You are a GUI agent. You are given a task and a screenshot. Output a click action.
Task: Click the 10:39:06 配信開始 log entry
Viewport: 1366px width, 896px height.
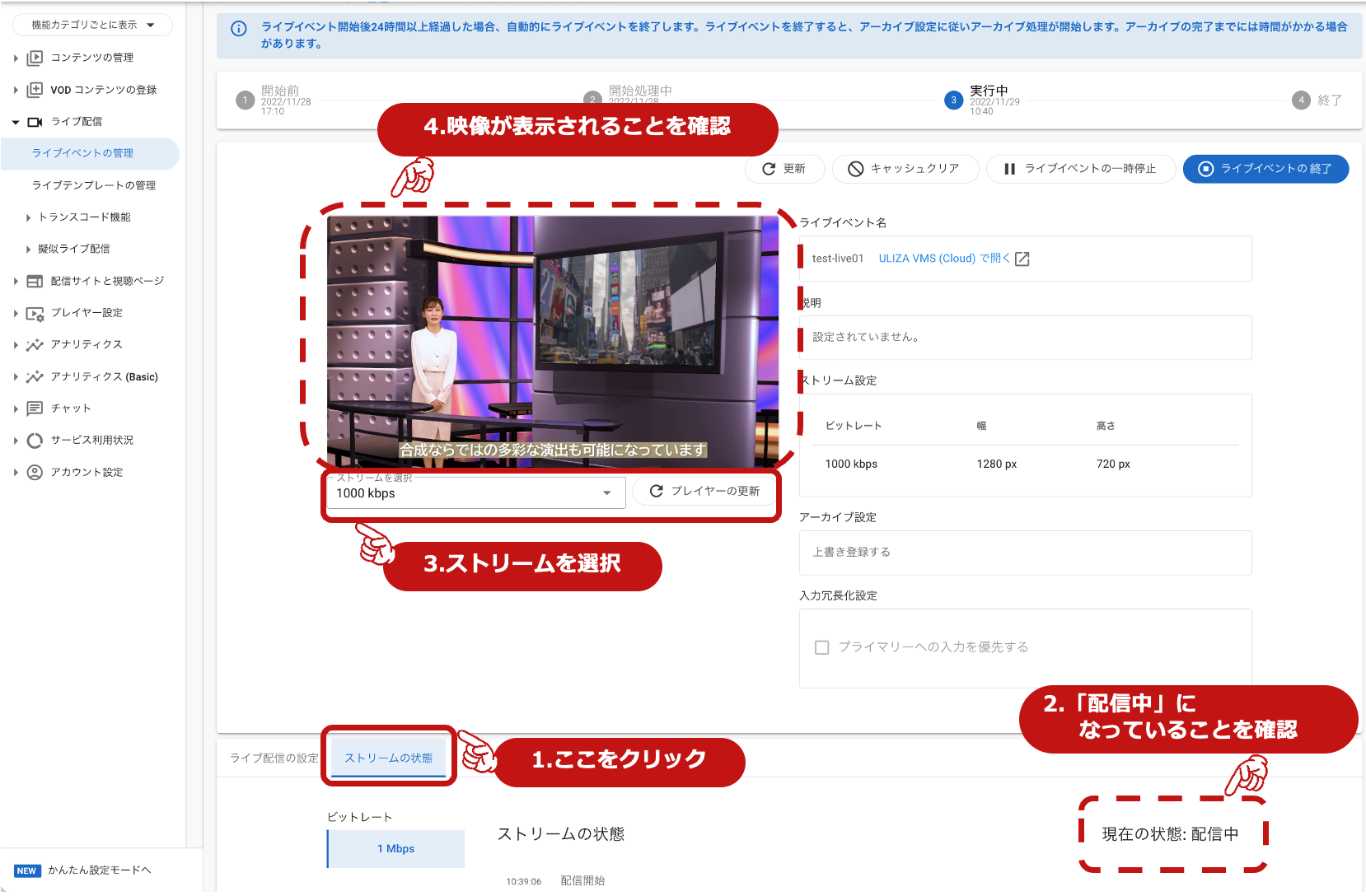click(555, 881)
